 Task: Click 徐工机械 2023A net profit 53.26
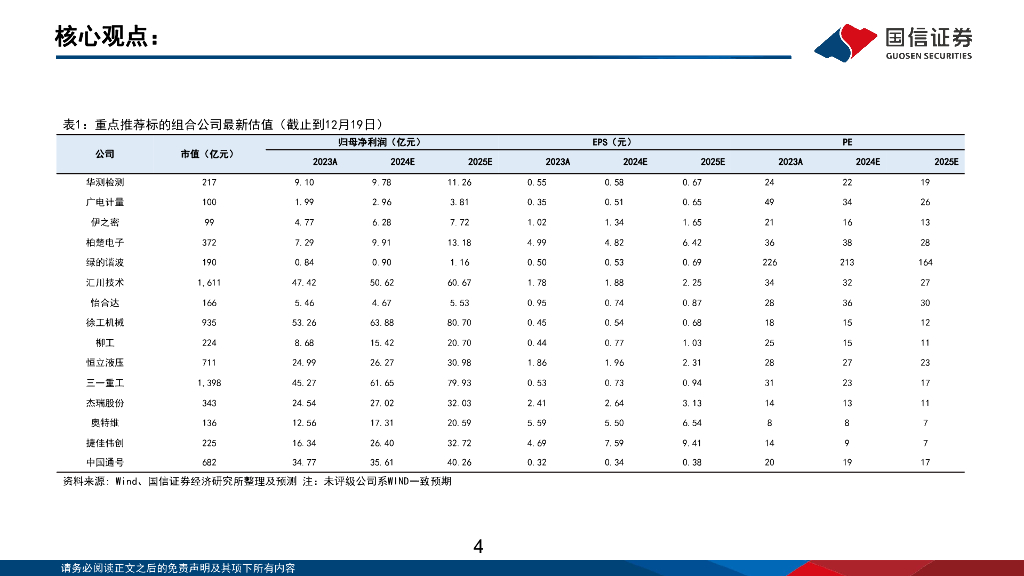pyautogui.click(x=304, y=323)
